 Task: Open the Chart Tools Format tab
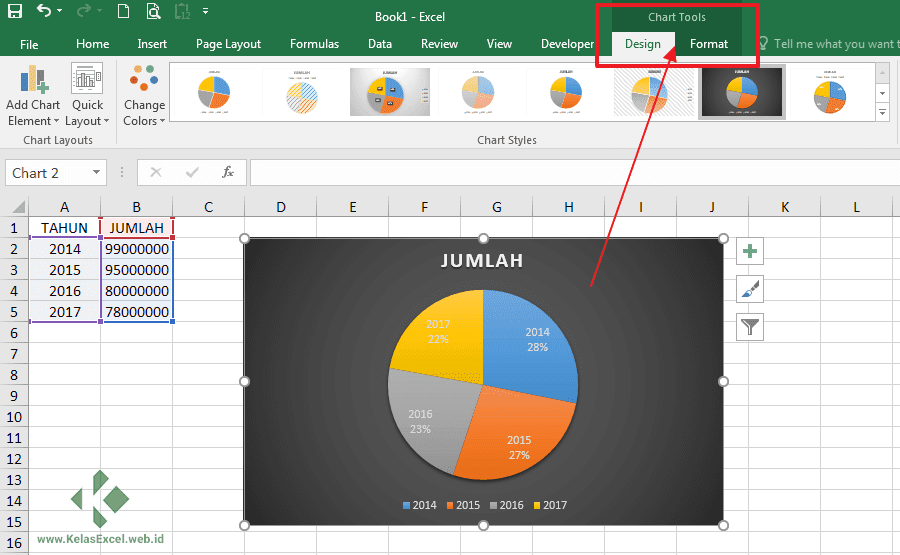709,44
